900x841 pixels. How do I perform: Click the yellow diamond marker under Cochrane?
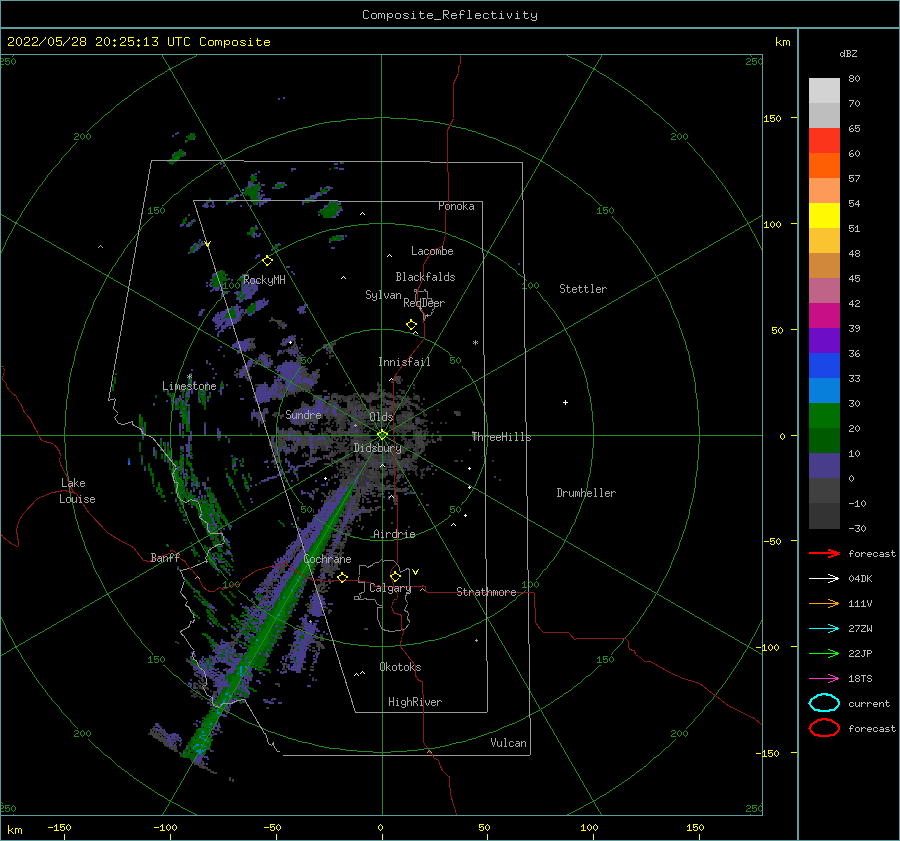click(342, 577)
